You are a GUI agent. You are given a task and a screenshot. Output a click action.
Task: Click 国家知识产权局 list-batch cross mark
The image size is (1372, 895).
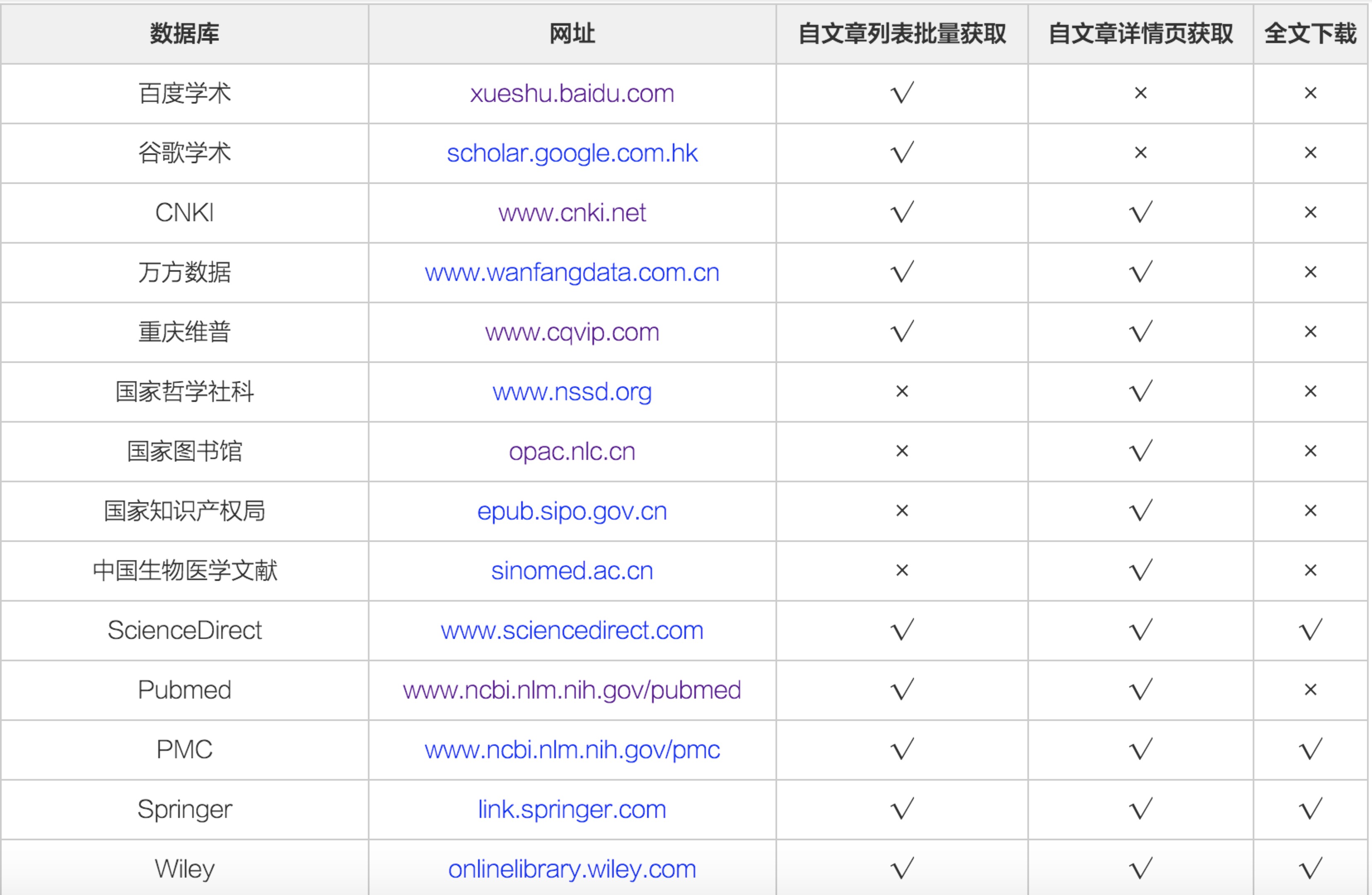point(902,511)
